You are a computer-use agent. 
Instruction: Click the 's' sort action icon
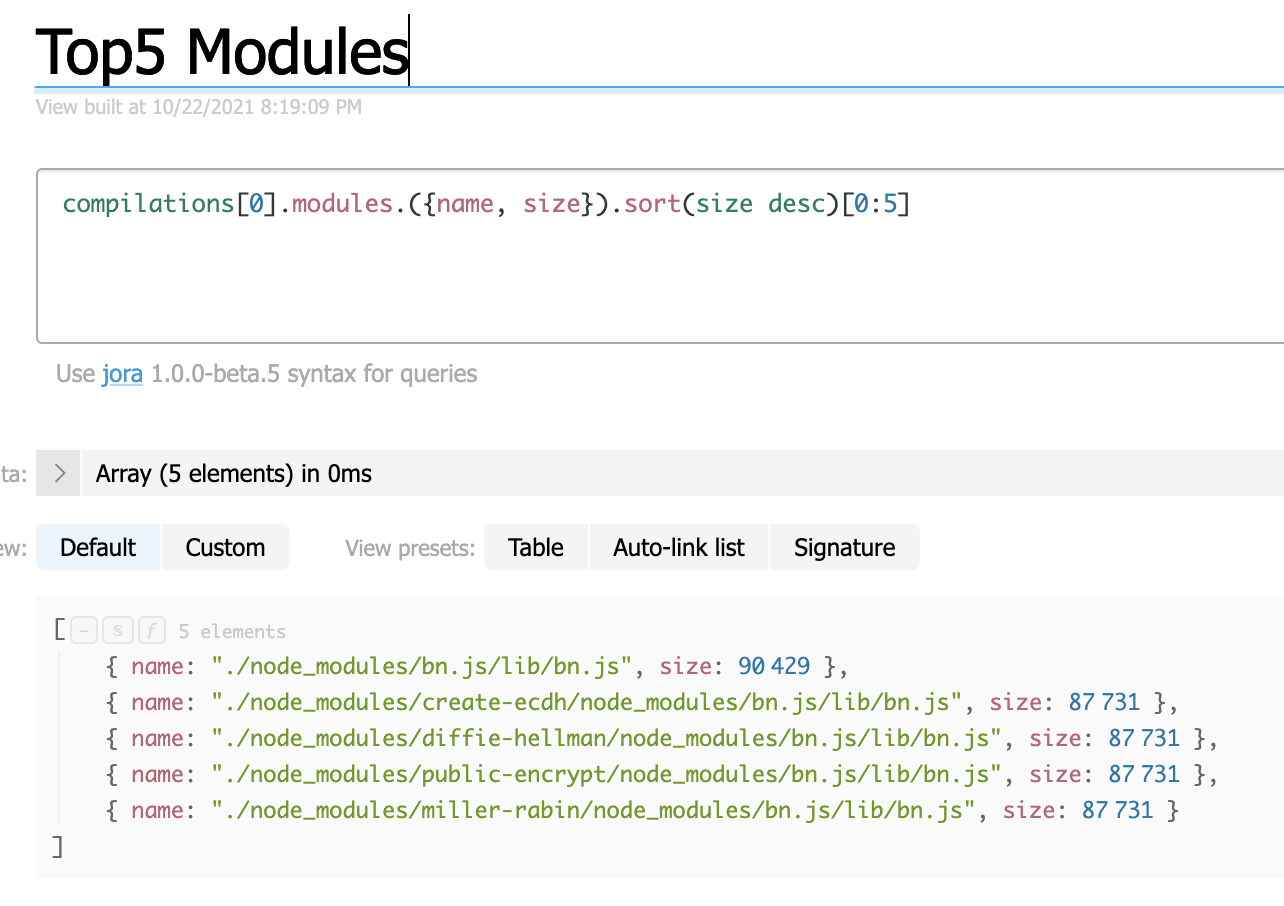(118, 631)
